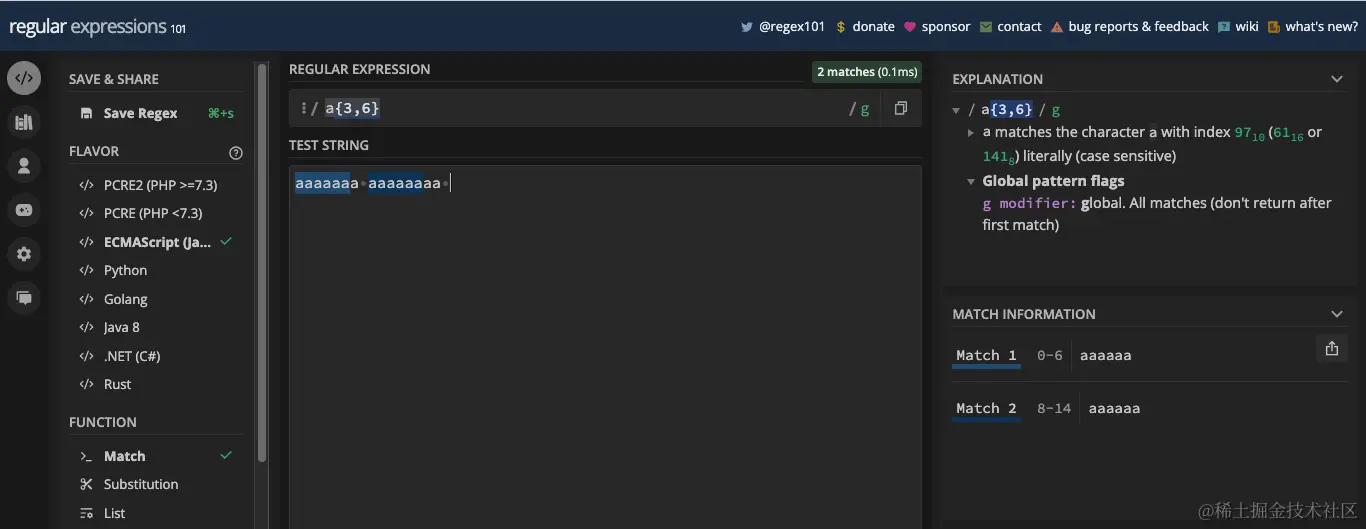The width and height of the screenshot is (1366, 529).
Task: Open the regex editor sidebar icon
Action: 24,78
